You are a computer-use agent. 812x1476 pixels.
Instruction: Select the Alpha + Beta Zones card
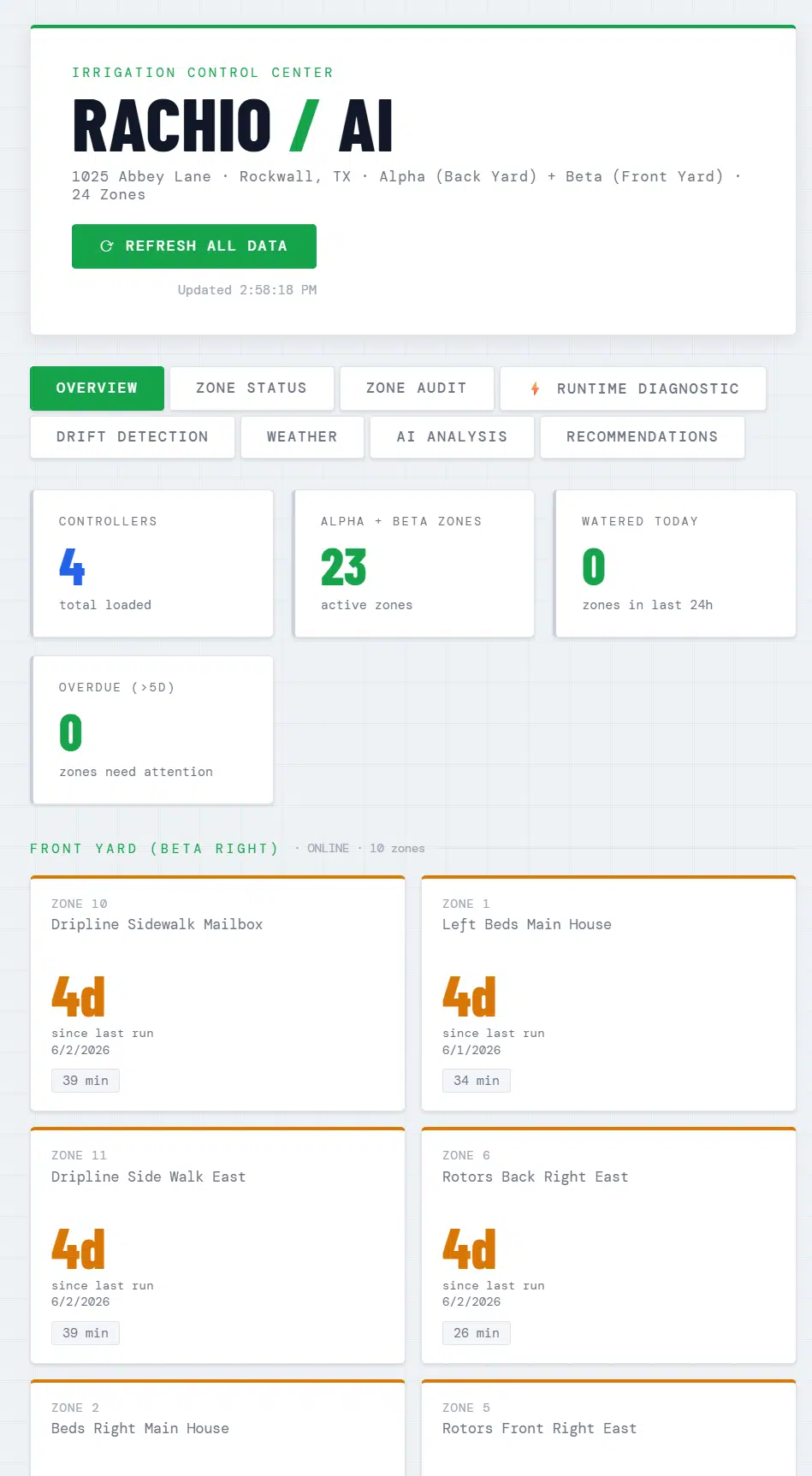pyautogui.click(x=413, y=564)
